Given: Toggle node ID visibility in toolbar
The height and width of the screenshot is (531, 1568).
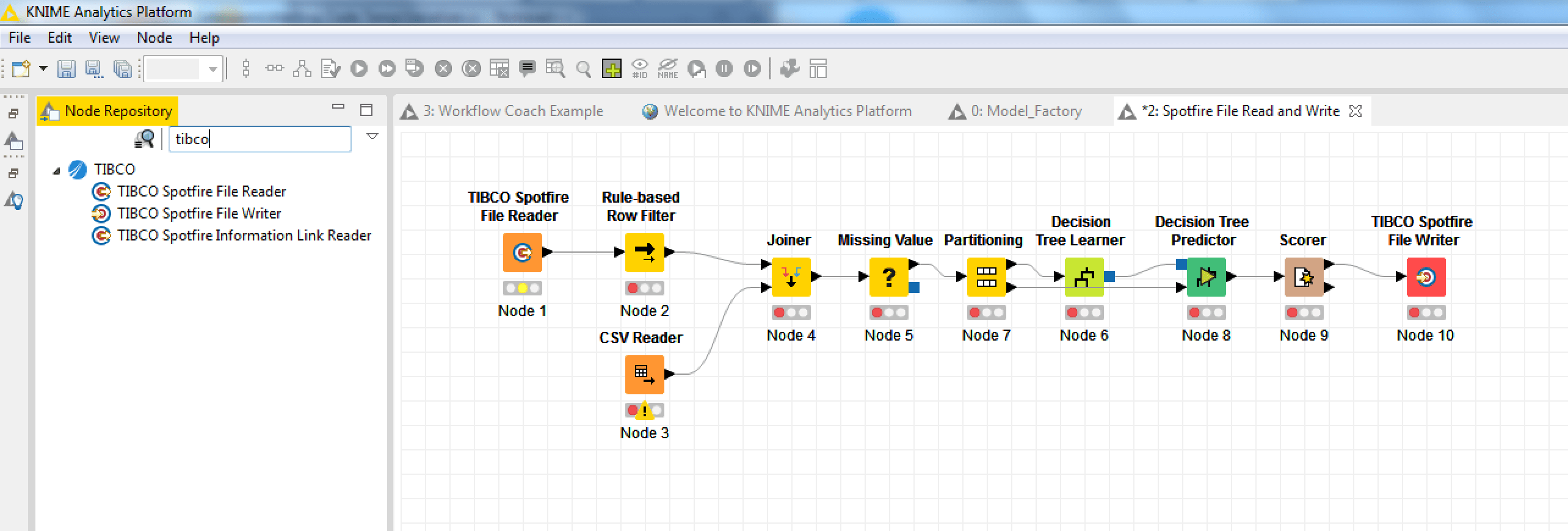Looking at the screenshot, I should 639,69.
